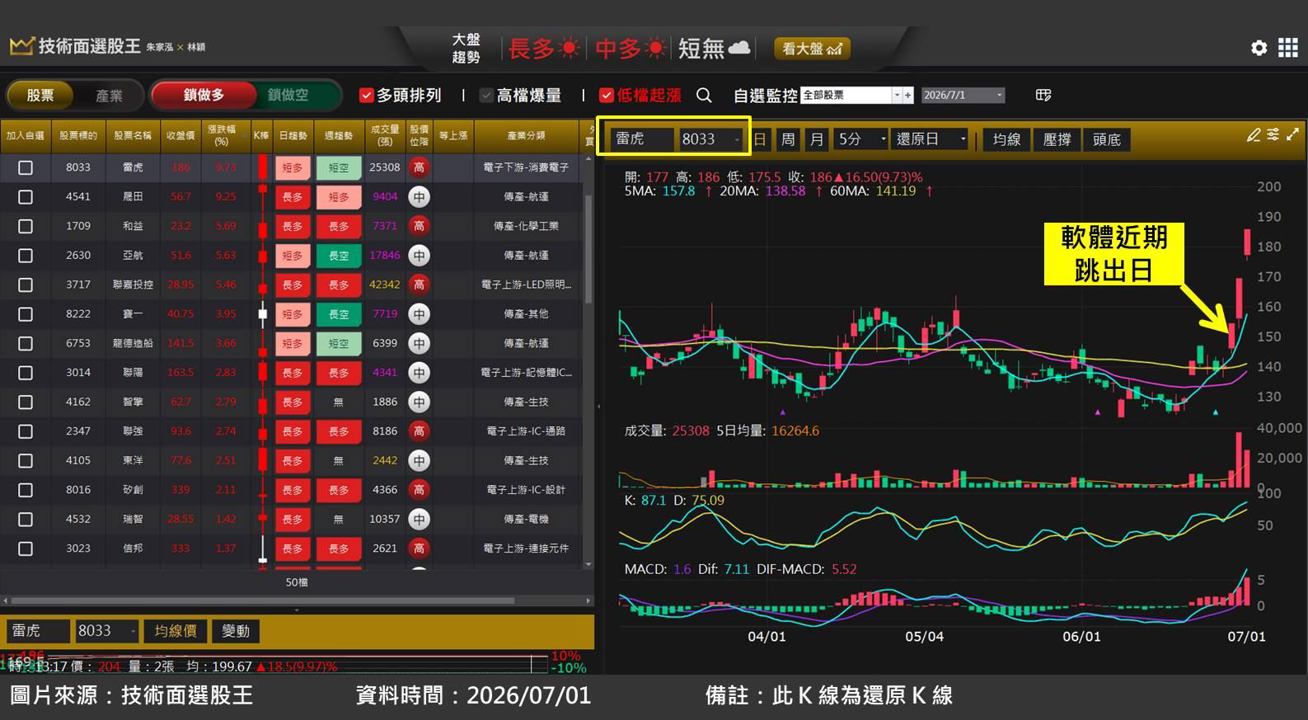Select the chart pencil drawing tool
The height and width of the screenshot is (720, 1308).
[1254, 135]
